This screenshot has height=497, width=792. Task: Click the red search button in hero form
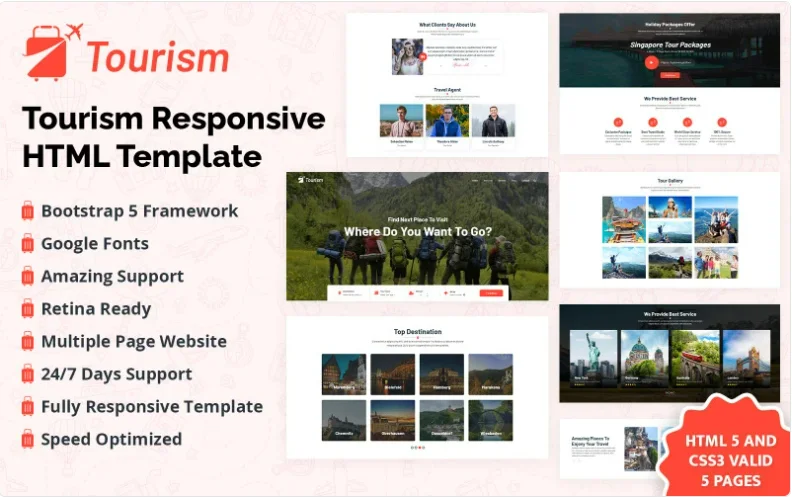click(x=491, y=293)
